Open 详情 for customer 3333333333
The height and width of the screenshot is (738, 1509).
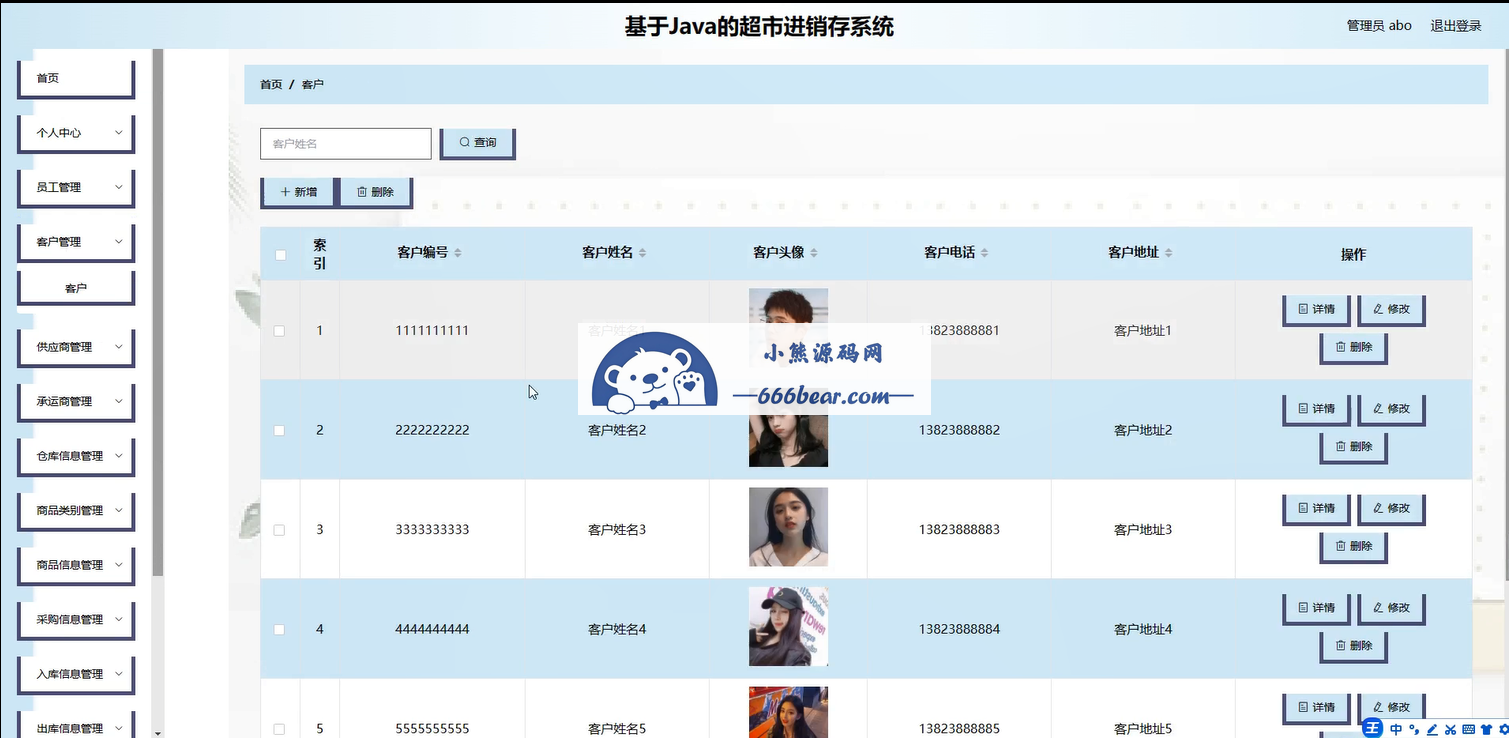pos(1316,509)
